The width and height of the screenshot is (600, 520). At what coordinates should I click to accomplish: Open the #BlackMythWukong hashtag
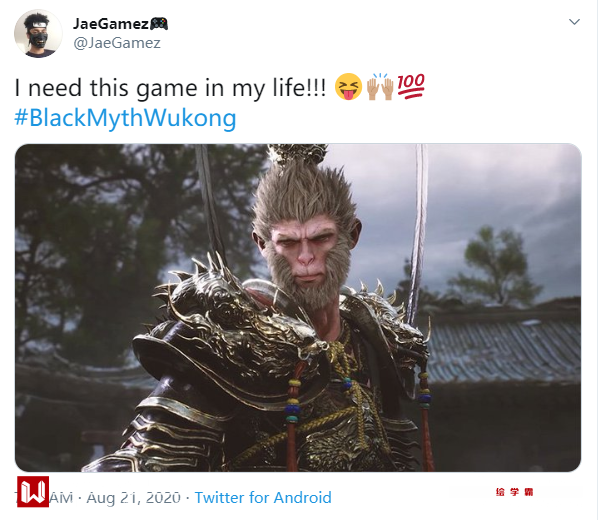(x=125, y=117)
